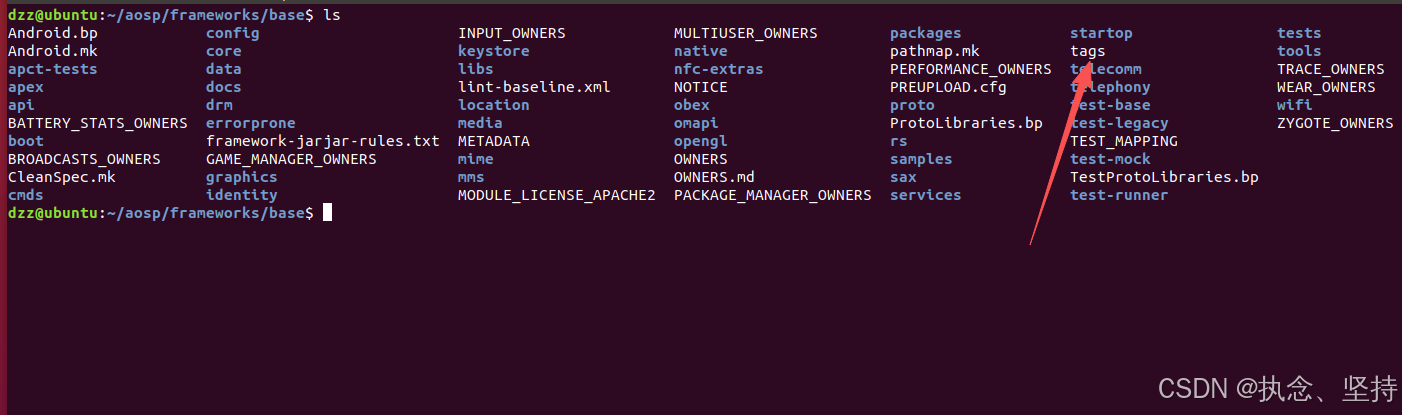Click the tags file name
Screen dimensions: 1402x415
1088,51
